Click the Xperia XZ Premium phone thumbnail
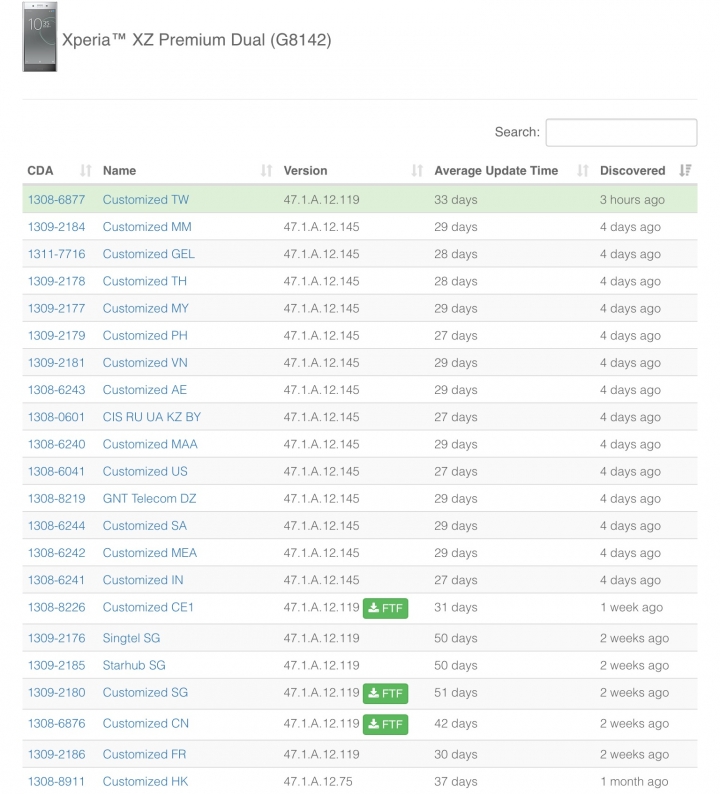Image resolution: width=720 pixels, height=794 pixels. pos(39,36)
